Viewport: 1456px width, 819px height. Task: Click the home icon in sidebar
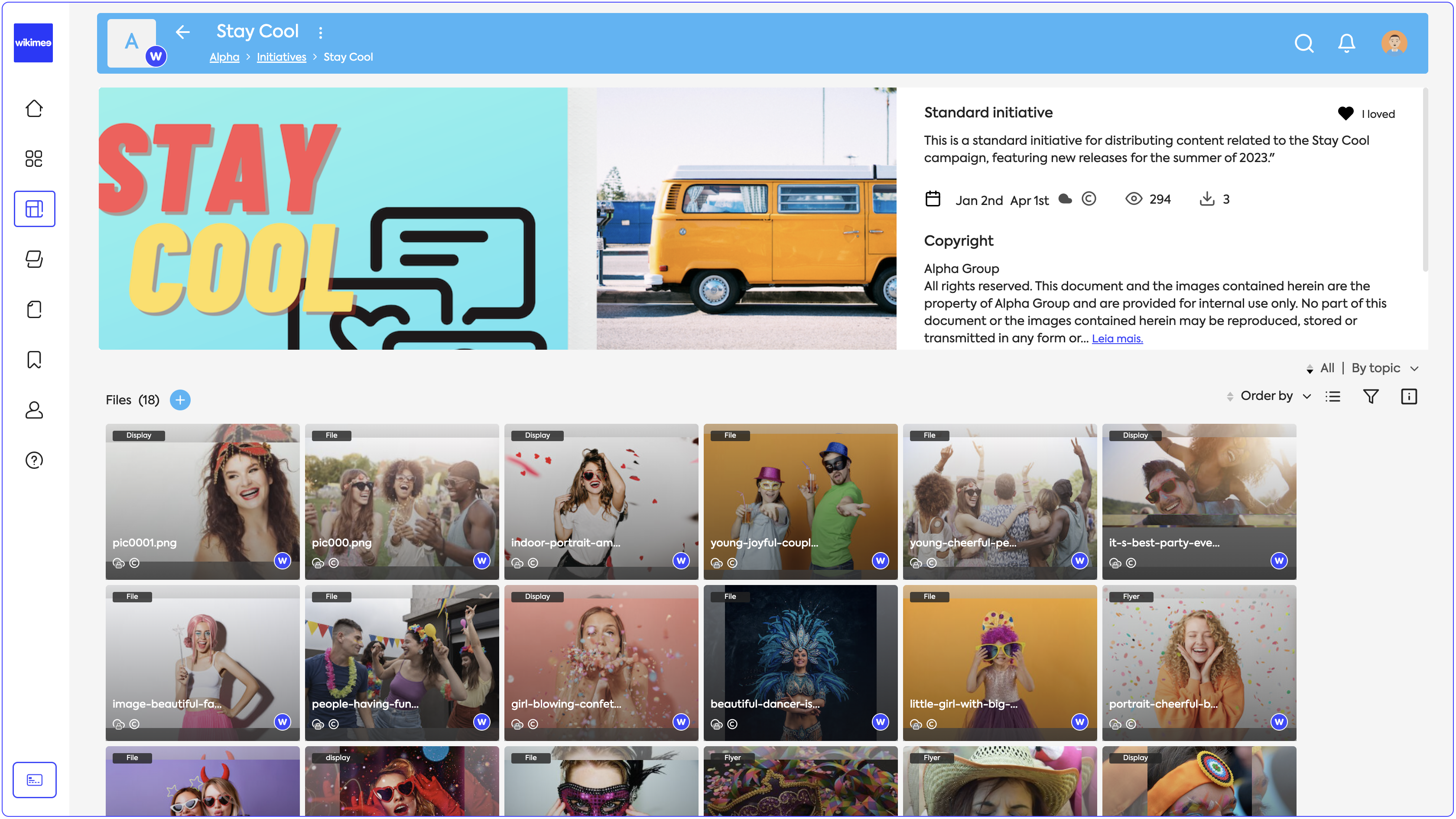[34, 108]
